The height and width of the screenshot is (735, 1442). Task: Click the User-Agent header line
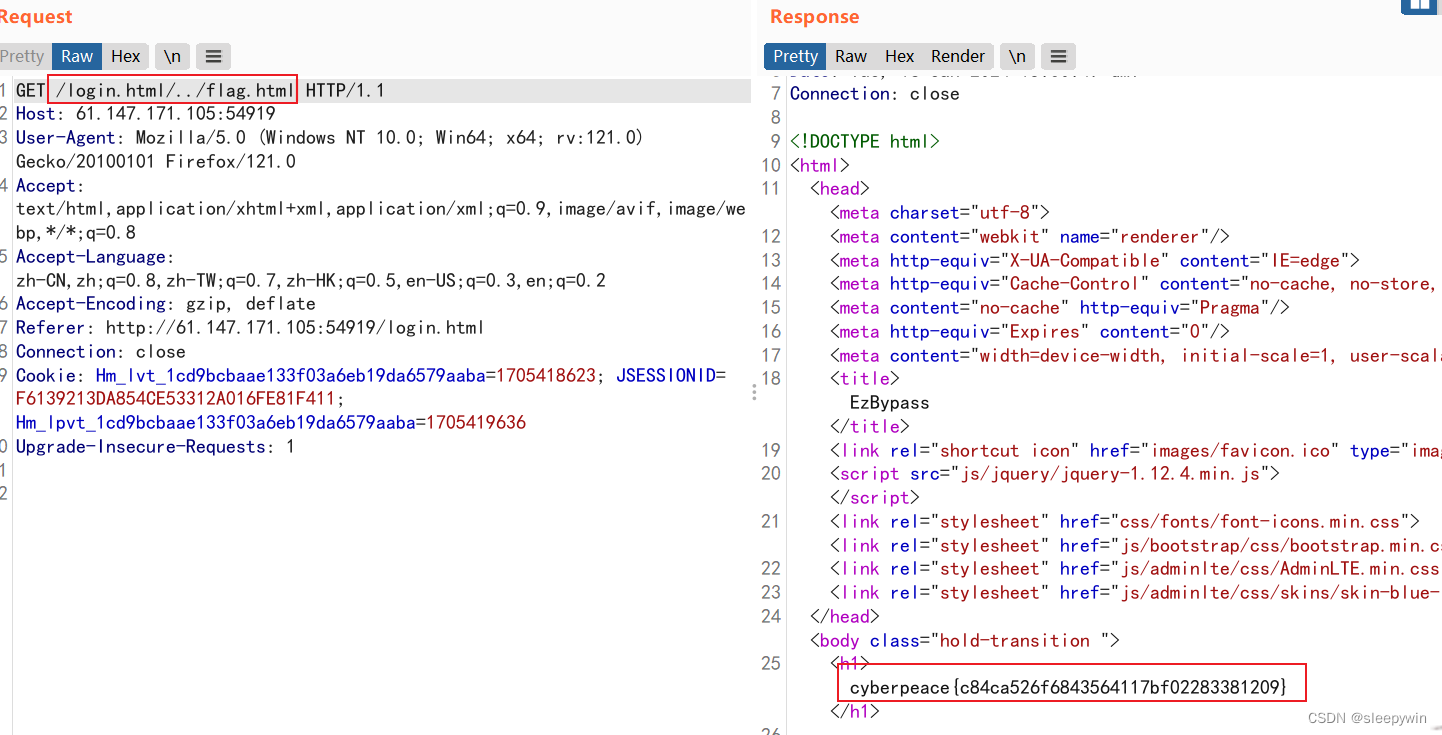(x=329, y=149)
